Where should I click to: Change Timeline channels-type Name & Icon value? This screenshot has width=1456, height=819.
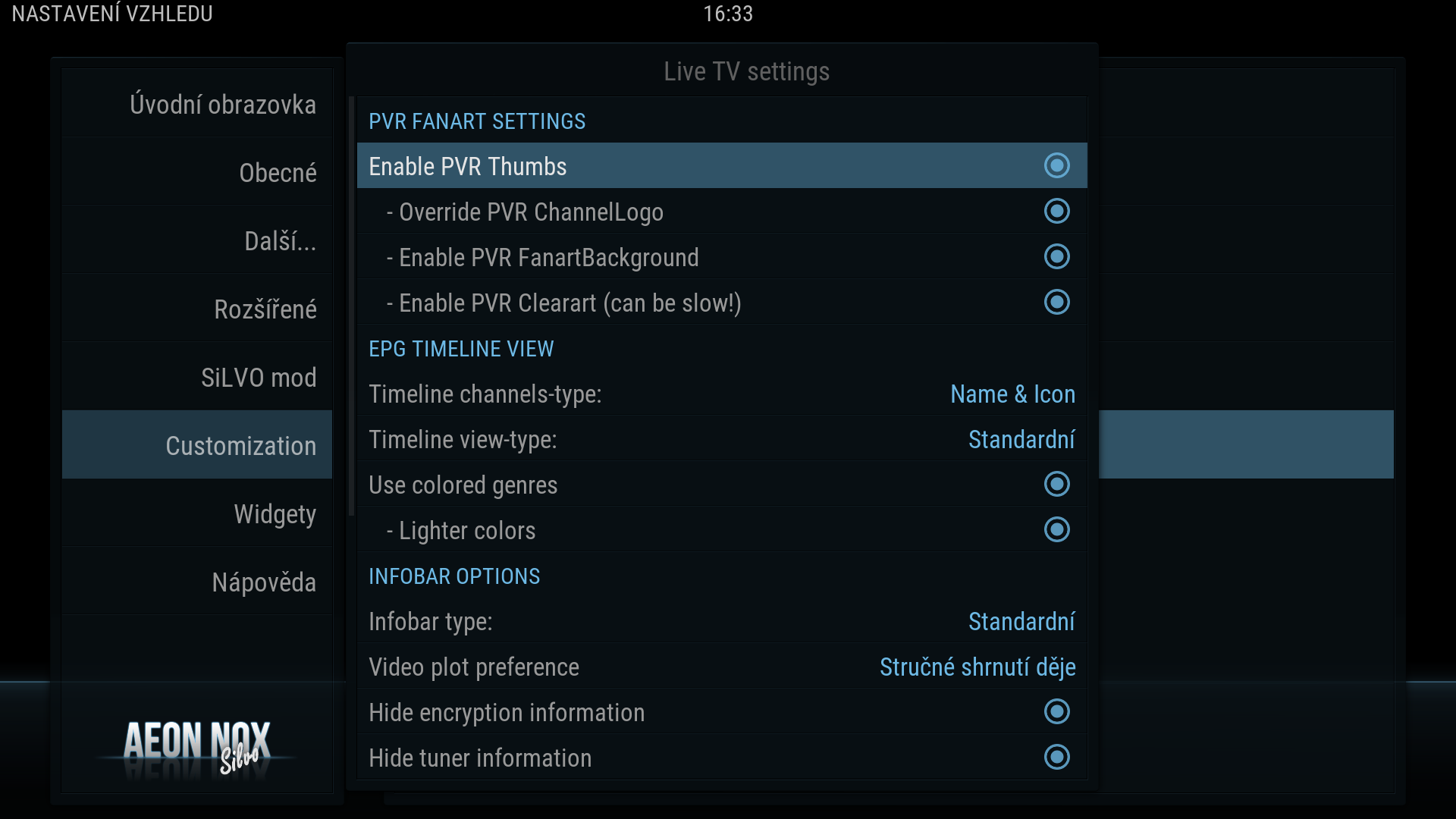1012,394
